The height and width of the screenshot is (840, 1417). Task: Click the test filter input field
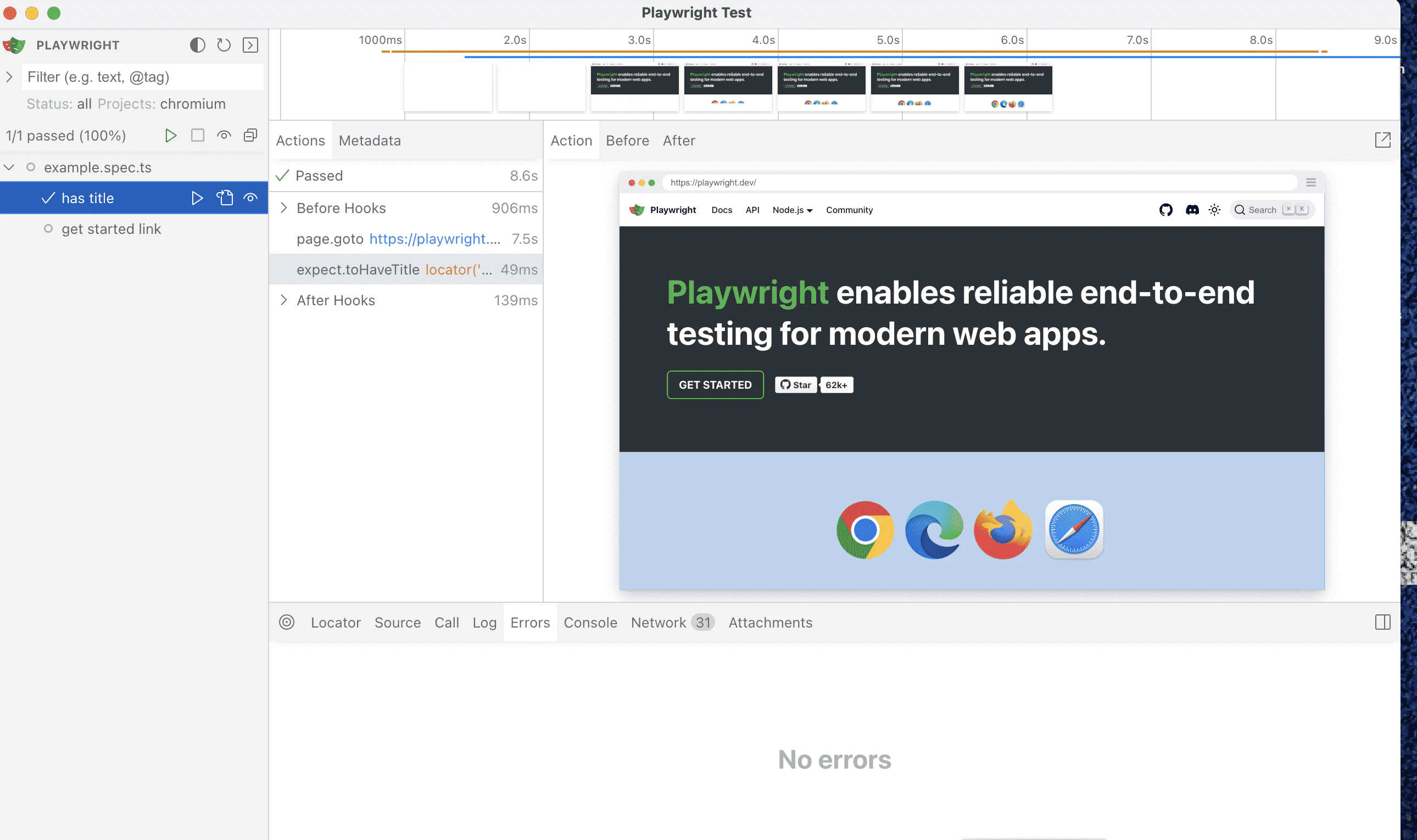tap(142, 77)
